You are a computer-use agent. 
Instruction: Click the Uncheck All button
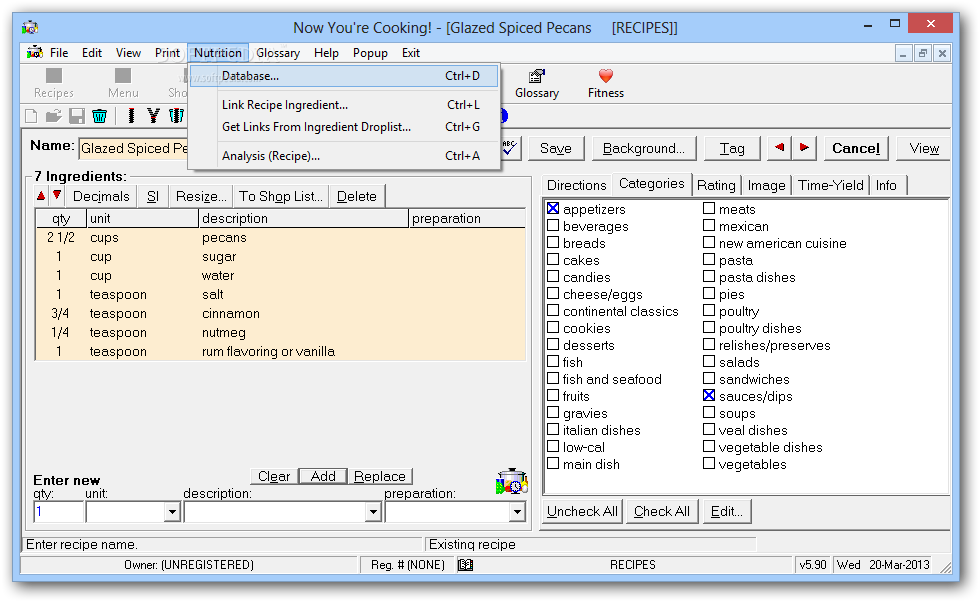point(582,511)
